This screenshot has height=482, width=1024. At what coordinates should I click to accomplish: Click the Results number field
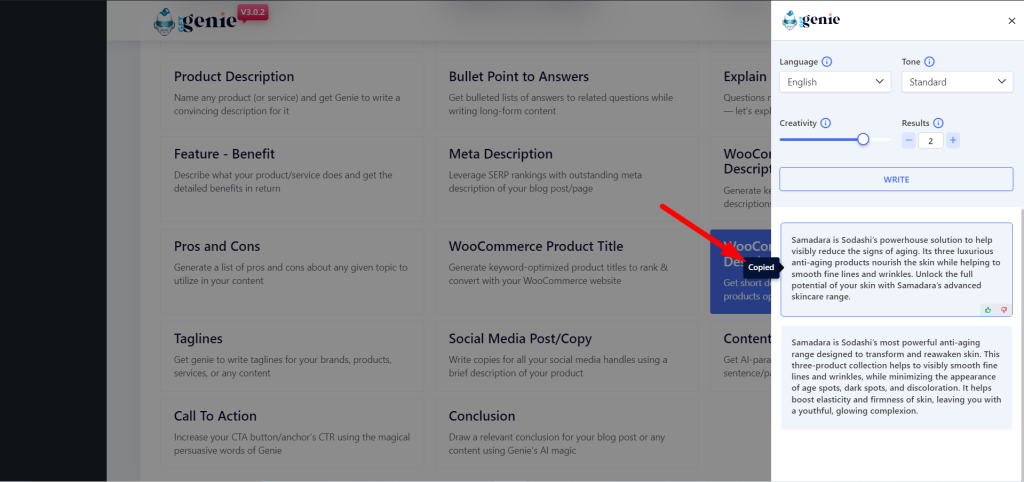pyautogui.click(x=931, y=140)
